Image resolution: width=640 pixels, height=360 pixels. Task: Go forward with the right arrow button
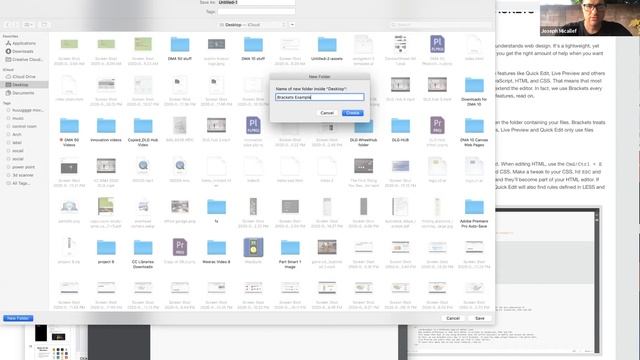point(16,25)
